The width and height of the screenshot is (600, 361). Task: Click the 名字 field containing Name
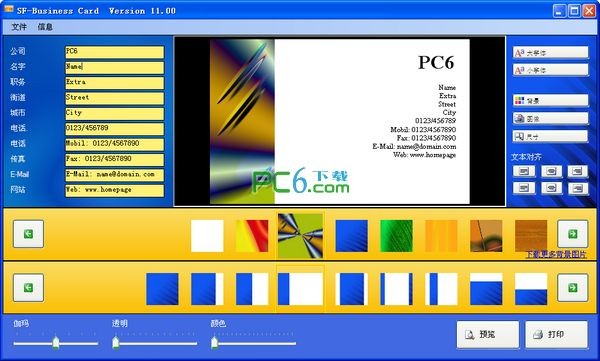[114, 67]
